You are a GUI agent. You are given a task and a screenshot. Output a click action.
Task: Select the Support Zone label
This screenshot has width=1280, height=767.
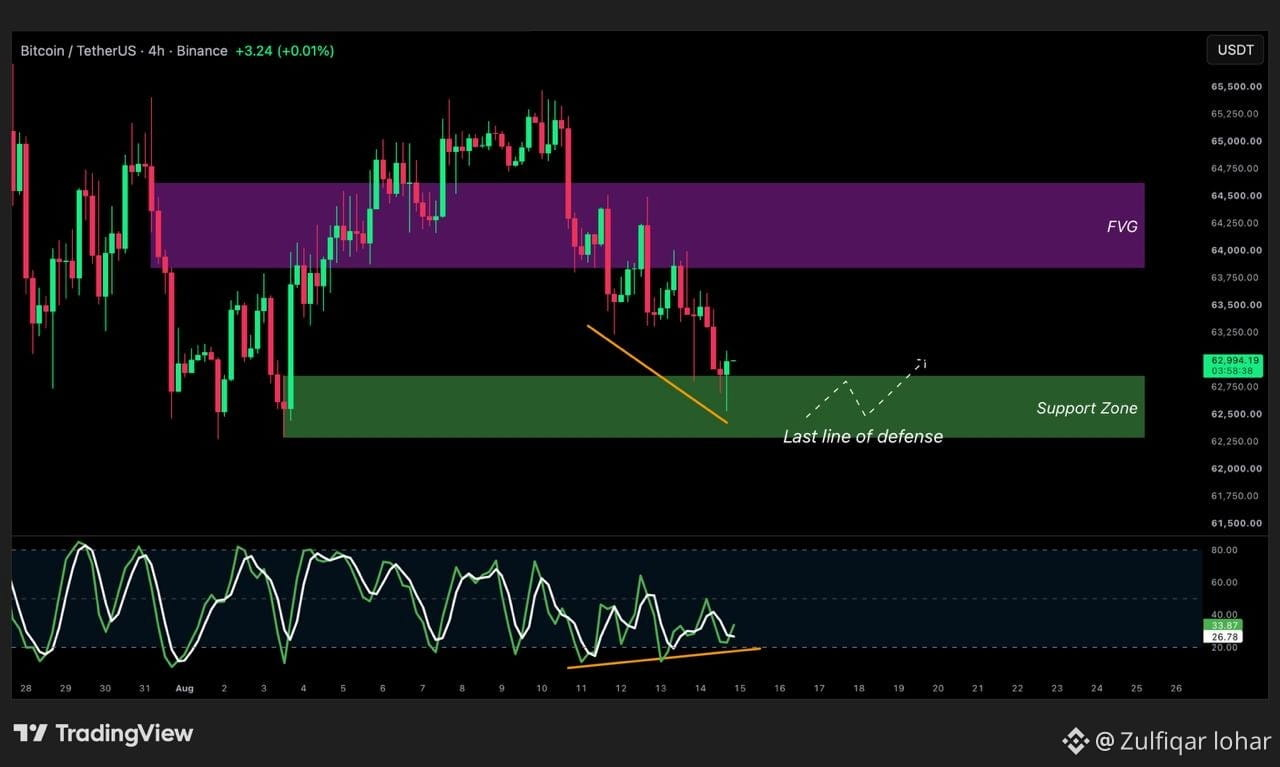coord(1087,408)
